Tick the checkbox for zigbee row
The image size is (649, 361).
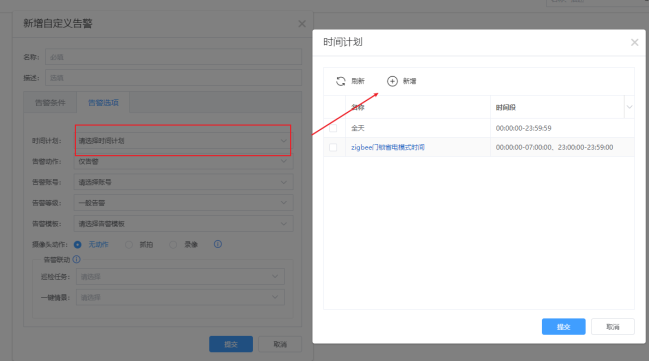pyautogui.click(x=333, y=147)
